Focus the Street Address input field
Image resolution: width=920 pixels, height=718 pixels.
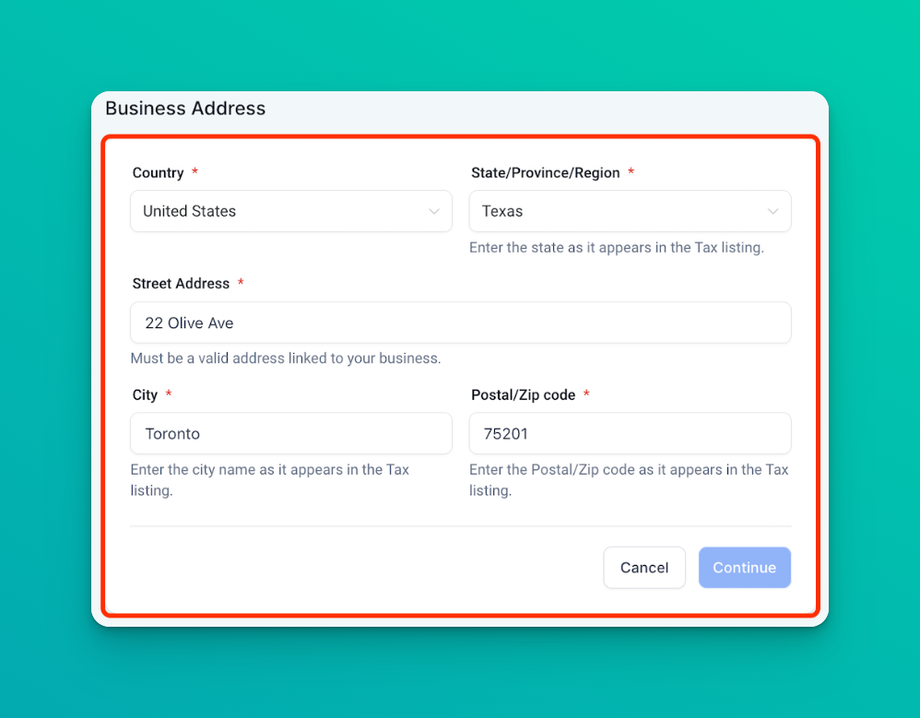460,323
